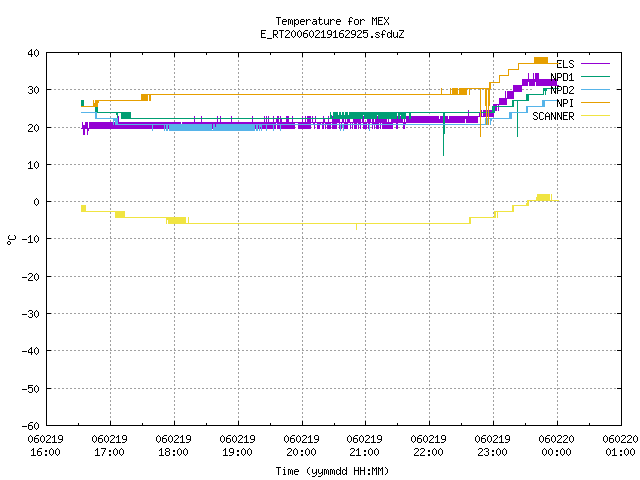Click the y-axis label 30
Image resolution: width=640 pixels, height=480 pixels.
tap(33, 90)
